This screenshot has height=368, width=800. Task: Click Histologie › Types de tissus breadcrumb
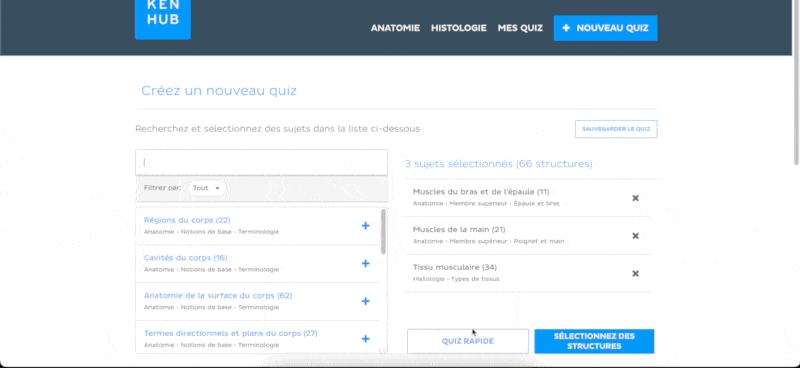(456, 279)
